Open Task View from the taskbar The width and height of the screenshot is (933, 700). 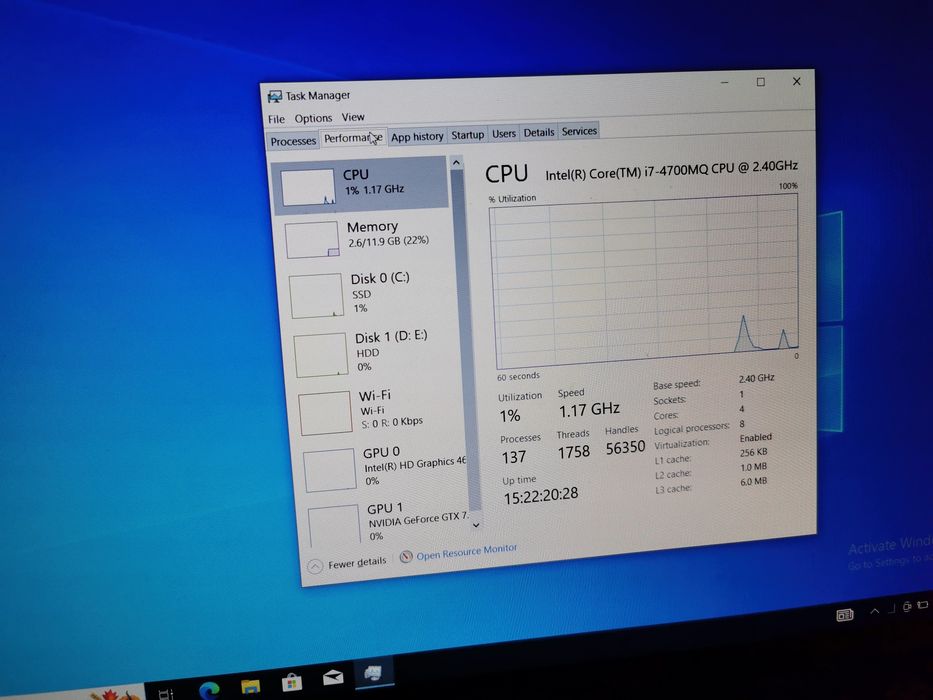click(166, 693)
